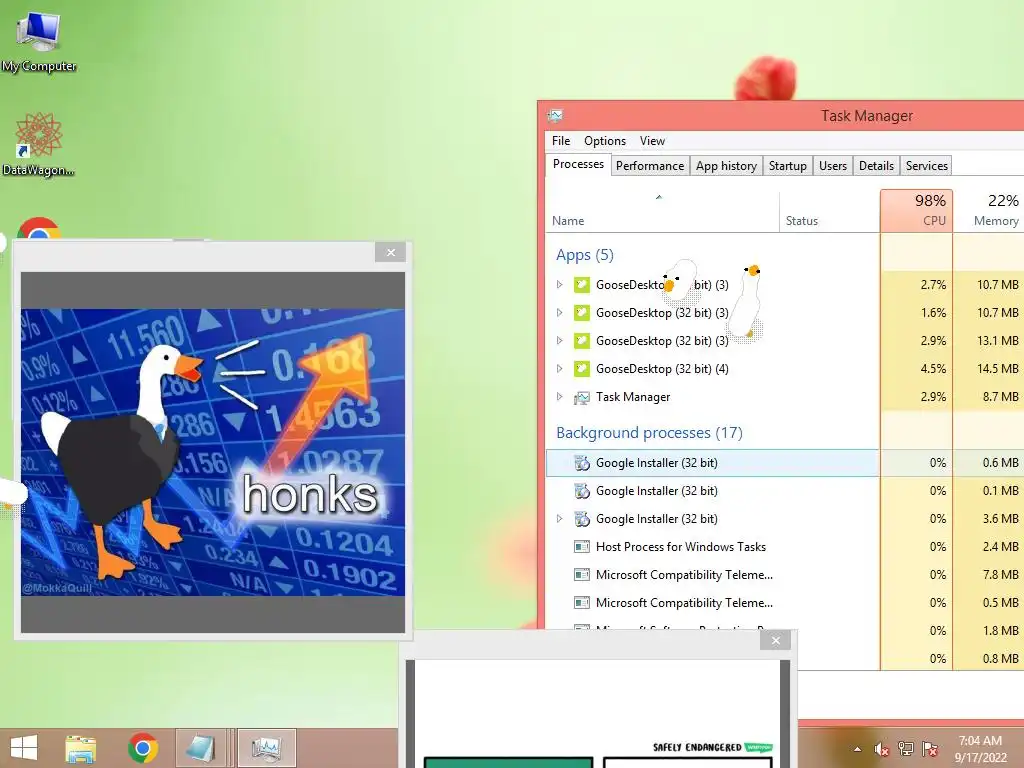Click the 14.5 MB memory cell
Viewport: 1024px width, 768px height.
(x=989, y=369)
